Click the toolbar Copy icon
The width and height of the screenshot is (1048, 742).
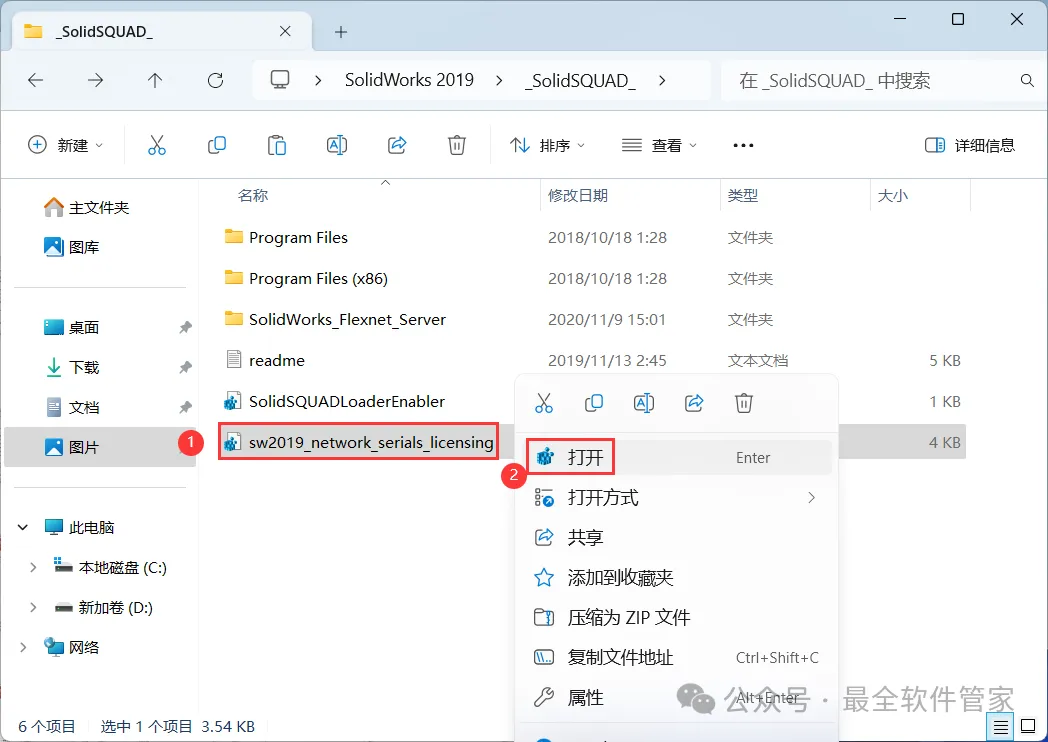217,145
